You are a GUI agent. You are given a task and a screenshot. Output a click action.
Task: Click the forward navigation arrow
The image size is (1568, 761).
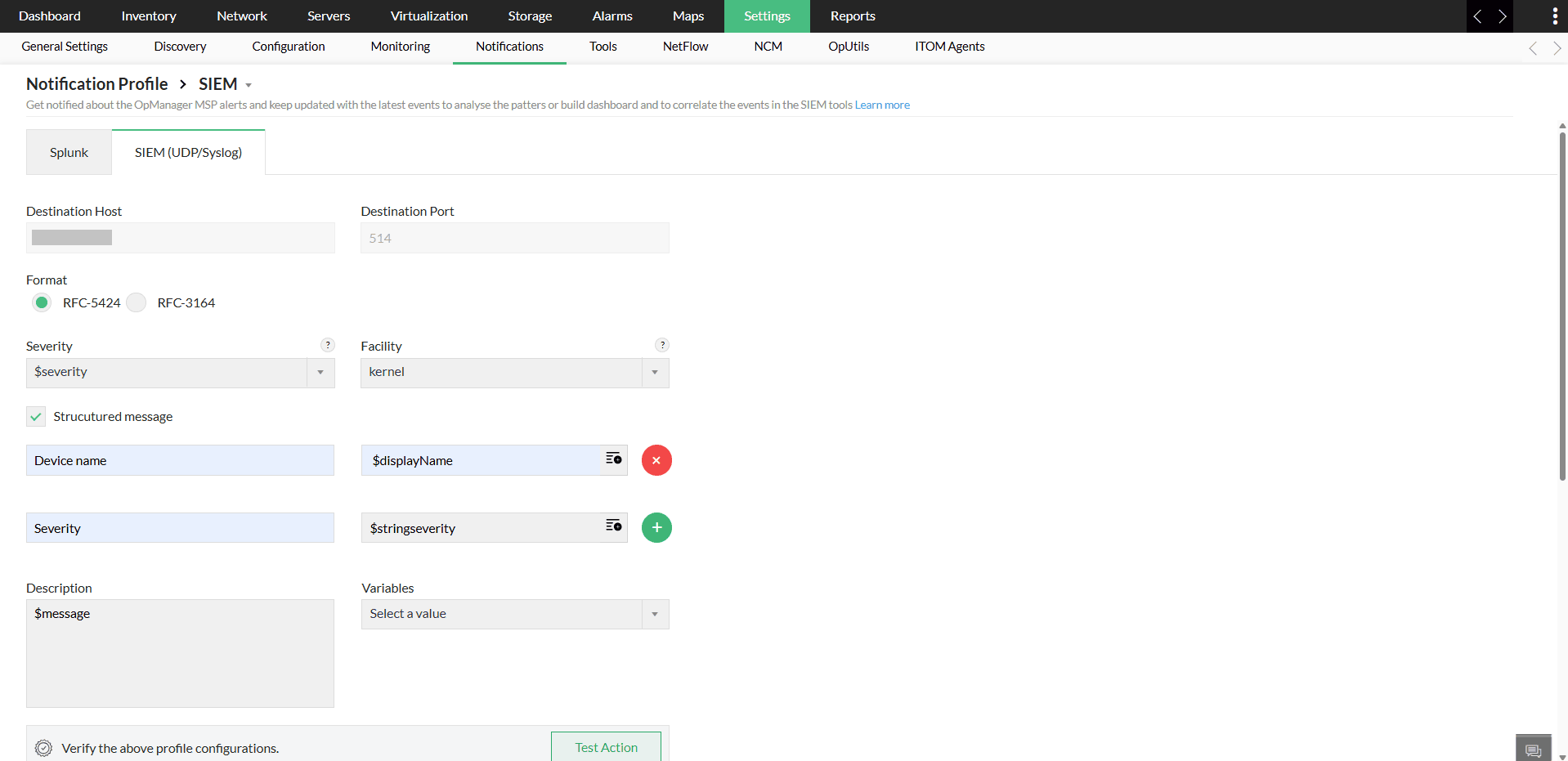click(x=1503, y=16)
